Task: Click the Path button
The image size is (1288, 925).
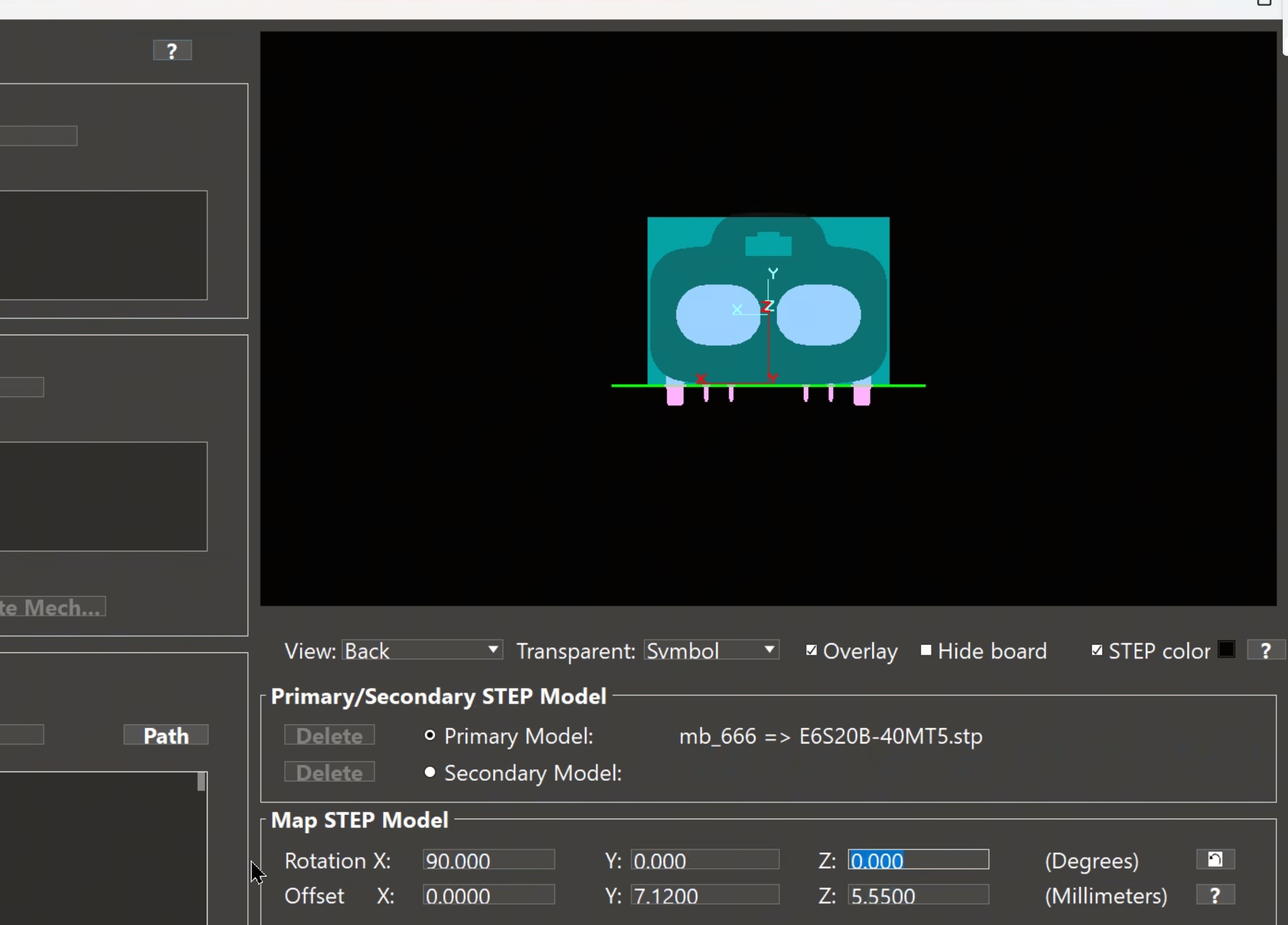Action: coord(166,736)
